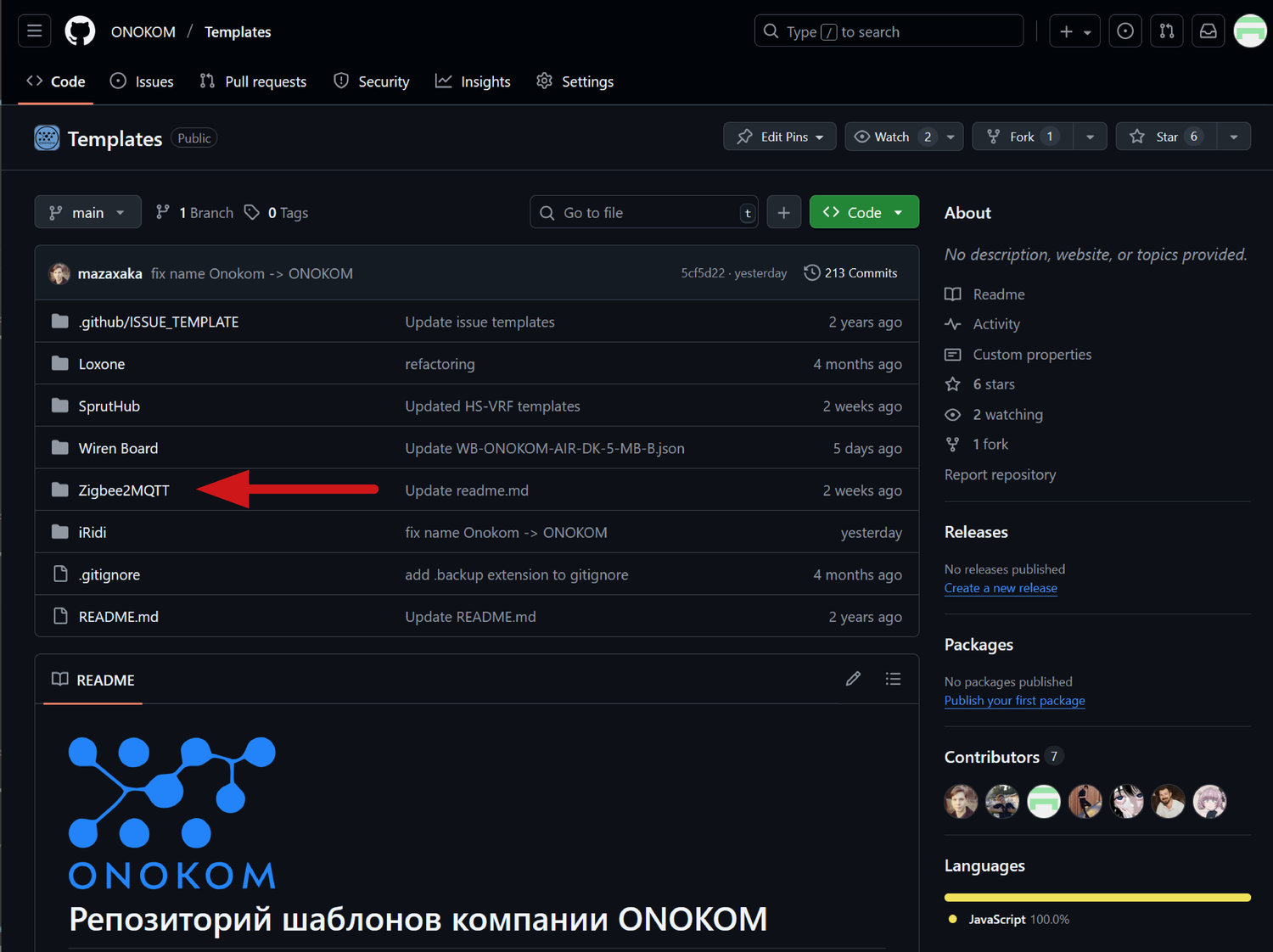Open the GitHub home octocat icon
Viewport: 1273px width, 952px height.
tap(80, 31)
